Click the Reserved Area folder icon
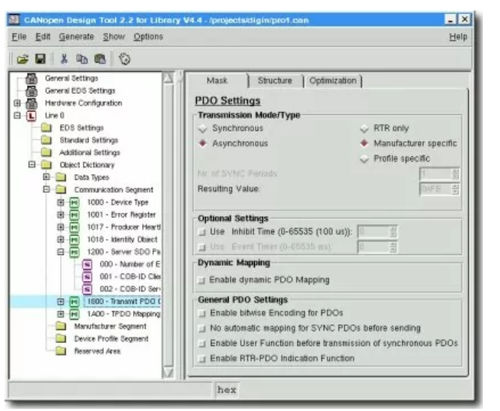The width and height of the screenshot is (500, 411). click(61, 351)
